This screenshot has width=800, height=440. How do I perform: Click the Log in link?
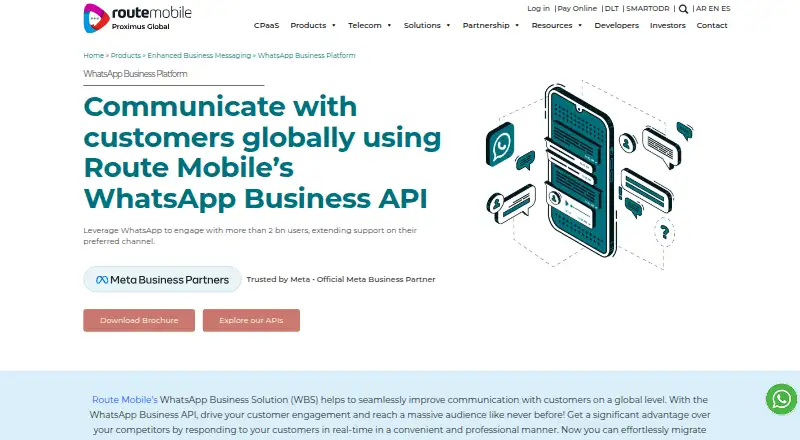tap(538, 8)
